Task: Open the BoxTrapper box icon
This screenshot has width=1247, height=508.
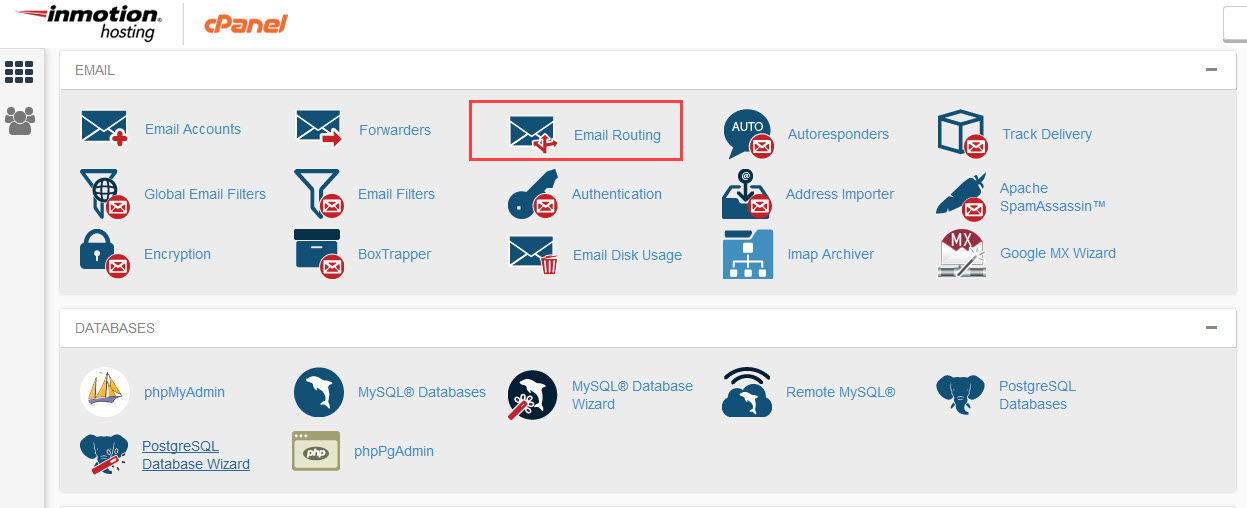Action: (319, 254)
